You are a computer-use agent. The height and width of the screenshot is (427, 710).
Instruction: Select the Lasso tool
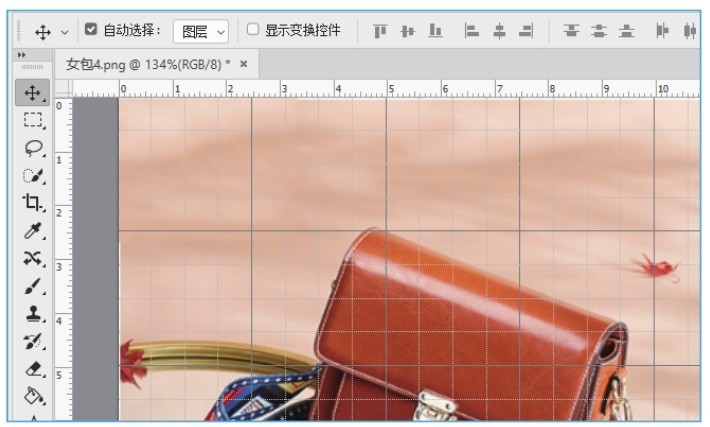(x=33, y=148)
